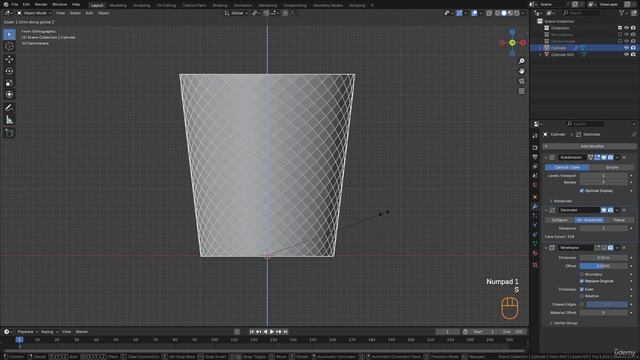Expand the Vertex Group section
The image size is (640, 360).
[564, 323]
